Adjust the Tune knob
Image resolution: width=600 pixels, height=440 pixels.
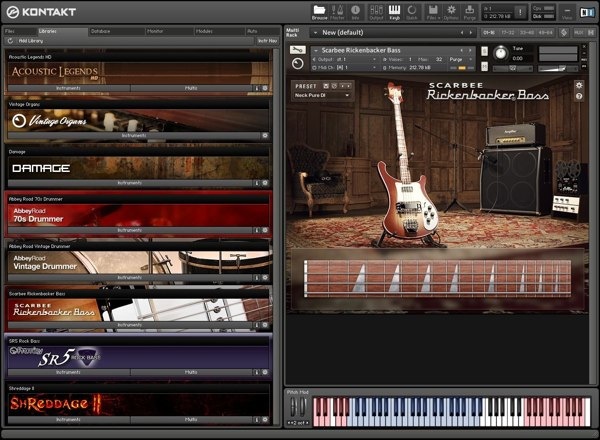[501, 54]
